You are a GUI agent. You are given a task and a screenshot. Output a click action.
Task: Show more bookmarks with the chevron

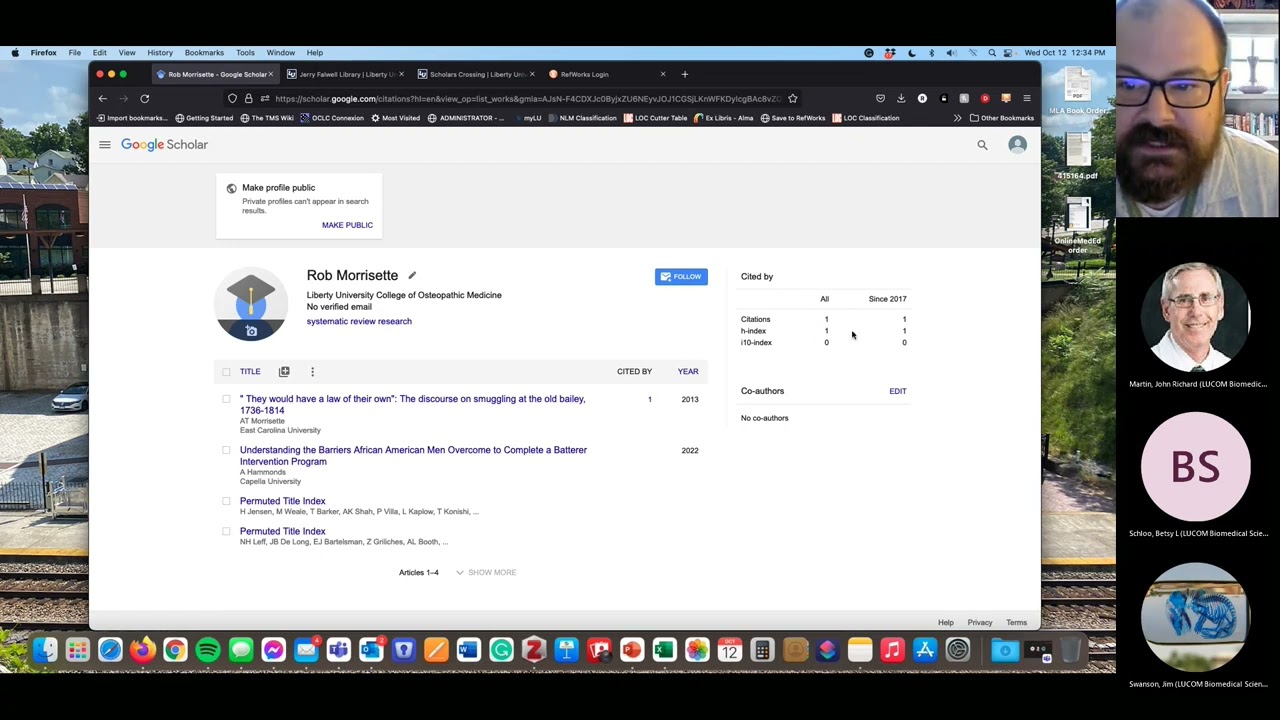point(957,118)
